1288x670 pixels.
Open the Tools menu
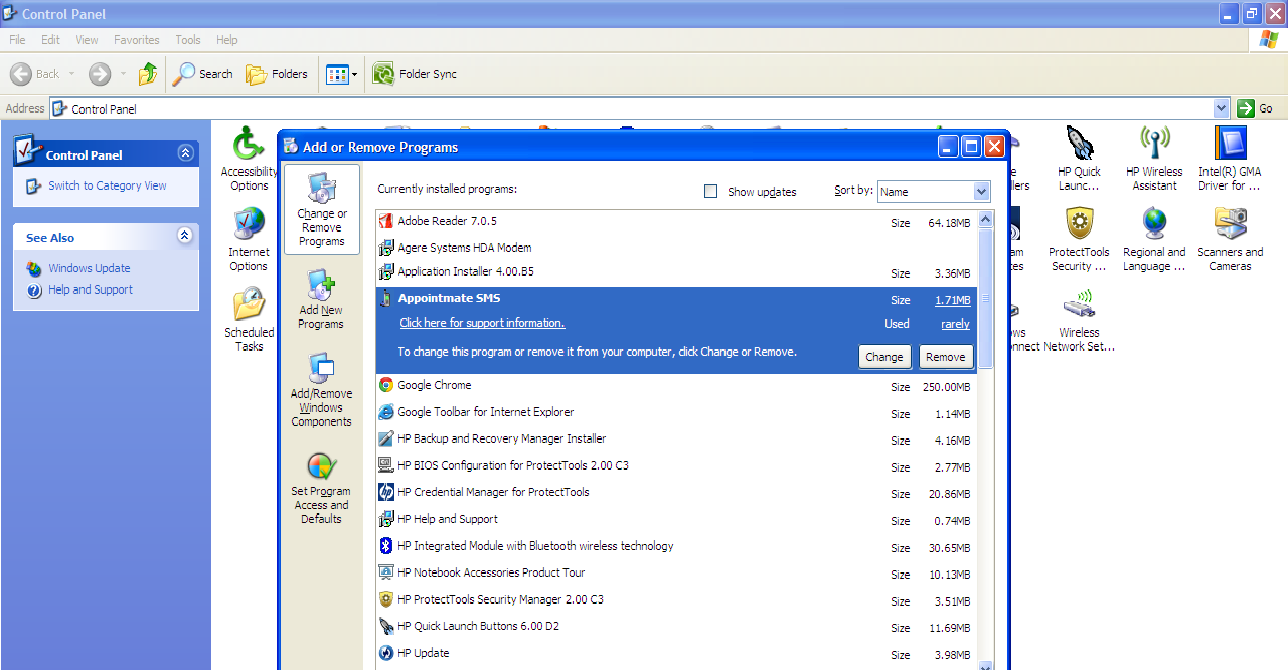pyautogui.click(x=188, y=40)
